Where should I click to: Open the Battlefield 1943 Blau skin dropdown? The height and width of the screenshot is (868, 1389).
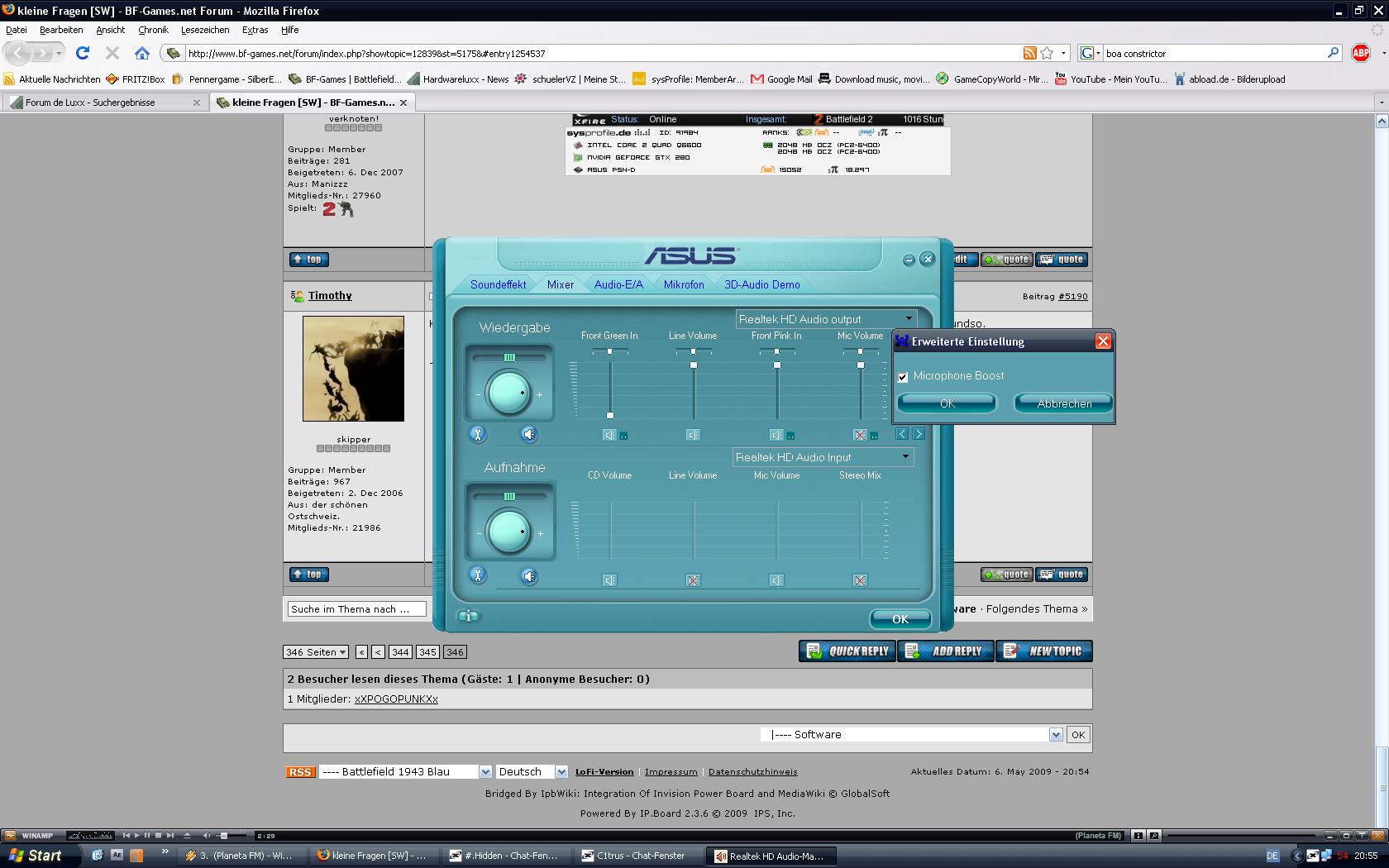[485, 772]
